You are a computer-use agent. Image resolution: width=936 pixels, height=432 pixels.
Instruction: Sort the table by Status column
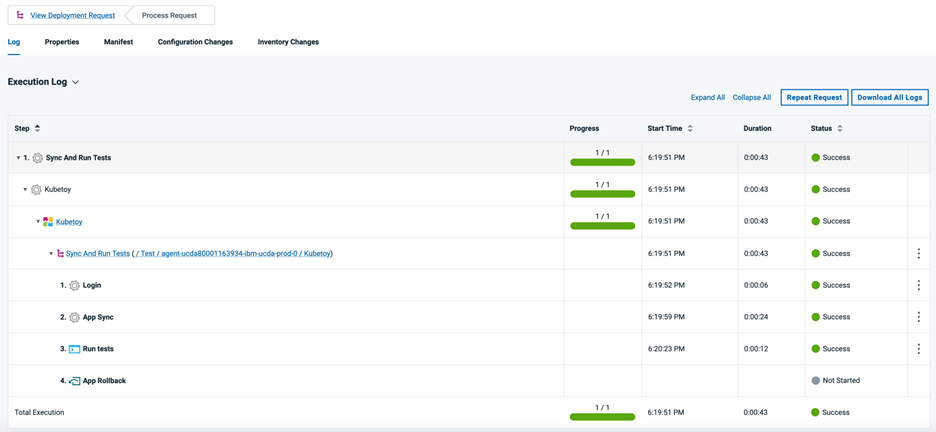pos(840,128)
